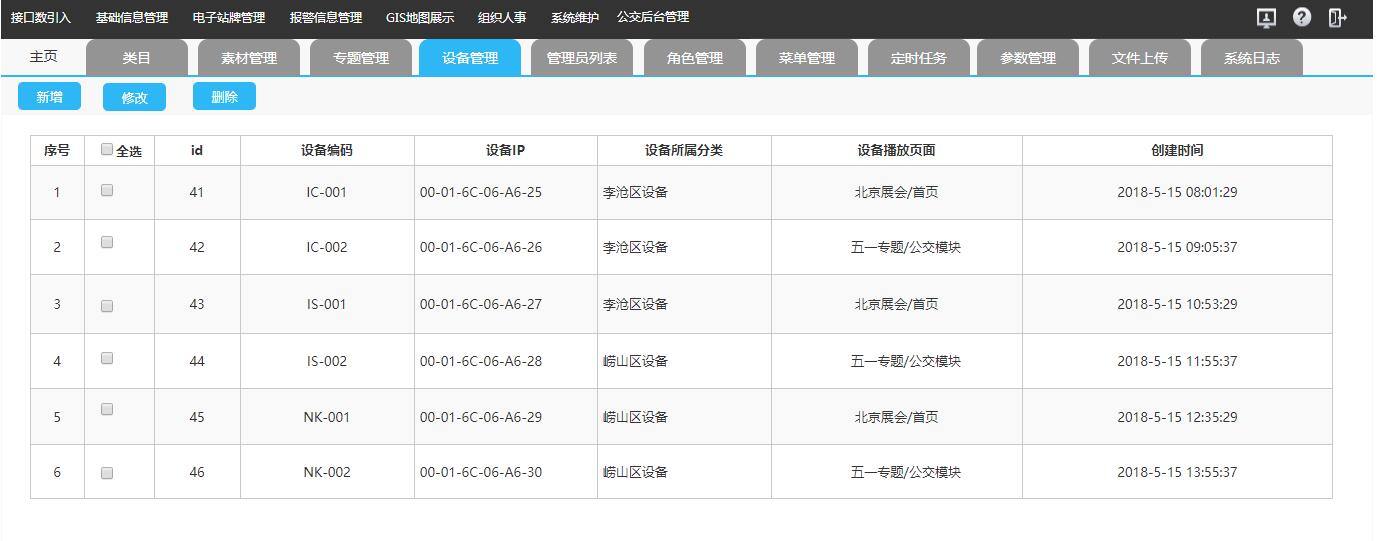Click timestamp 2018-5-15 09:05:37
This screenshot has width=1377, height=541.
pyautogui.click(x=1177, y=247)
